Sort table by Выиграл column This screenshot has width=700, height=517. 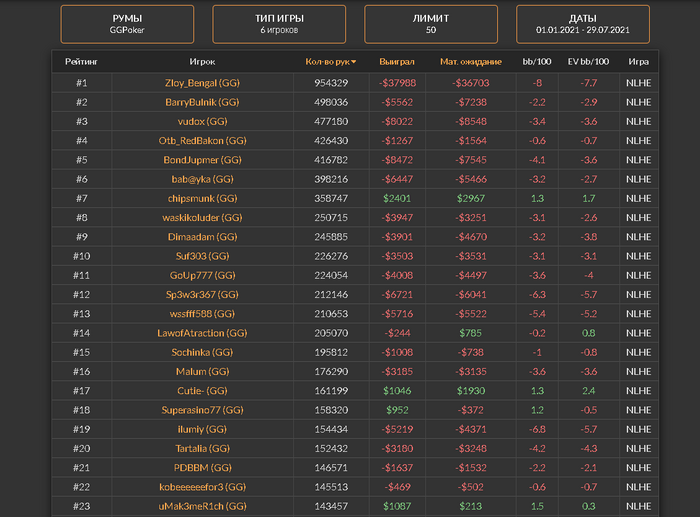coord(397,62)
